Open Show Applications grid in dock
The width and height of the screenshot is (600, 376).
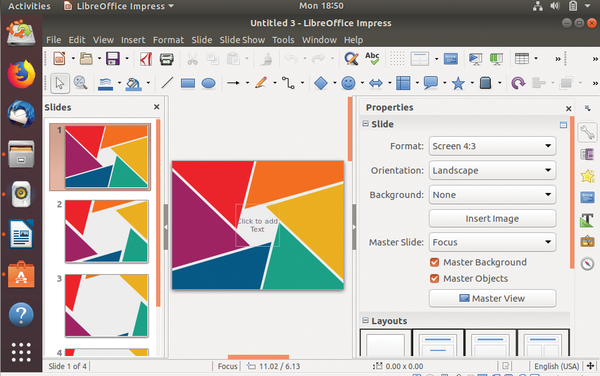[21, 352]
